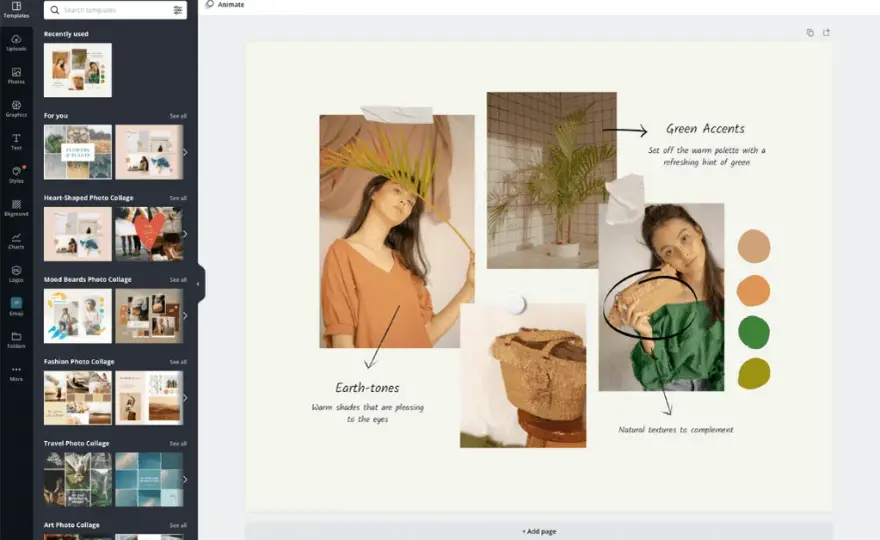880x540 pixels.
Task: Select second Fashion Photo Collage thumbnail
Action: (x=149, y=397)
